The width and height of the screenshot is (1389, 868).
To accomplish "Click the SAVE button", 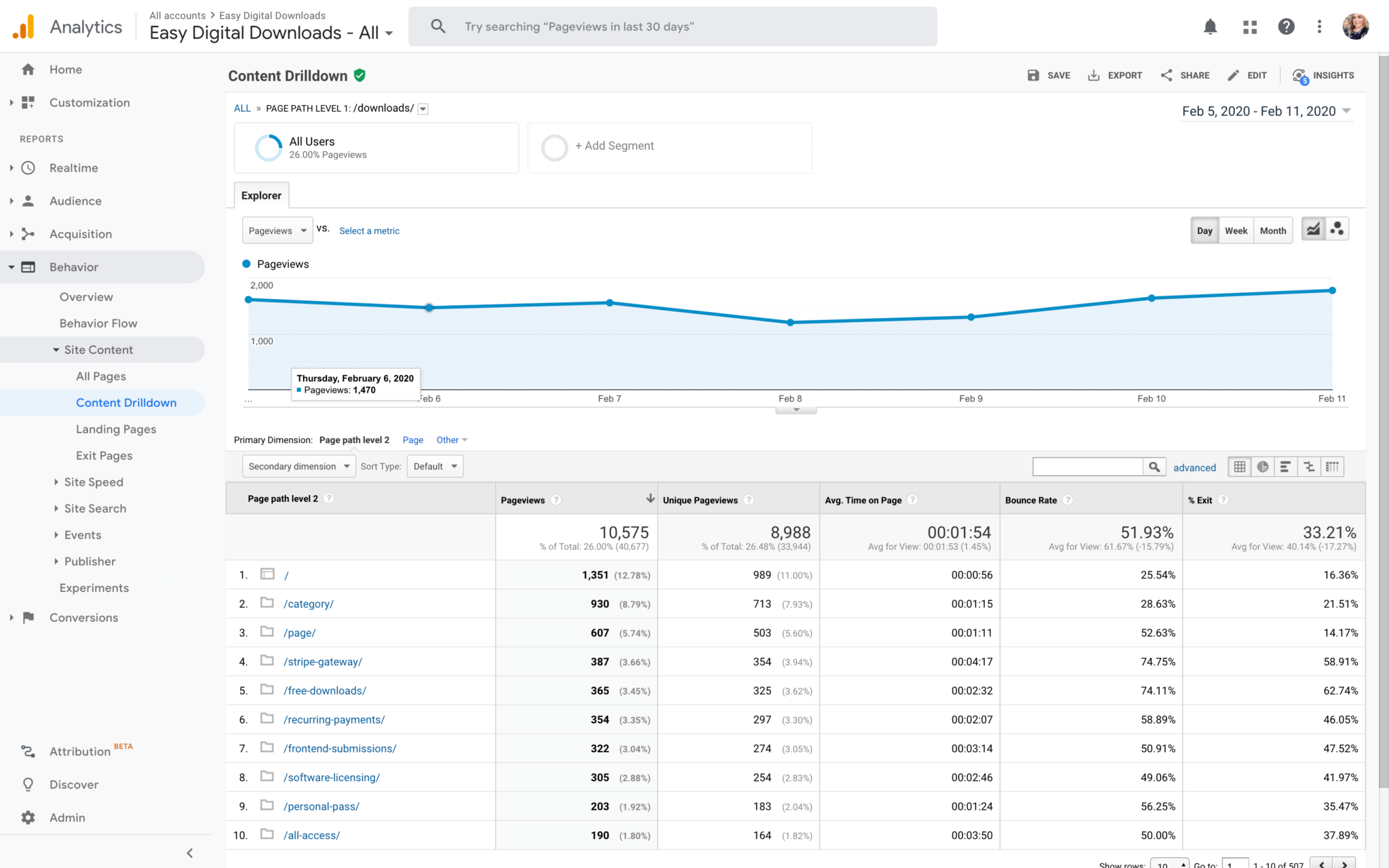I will [1049, 75].
